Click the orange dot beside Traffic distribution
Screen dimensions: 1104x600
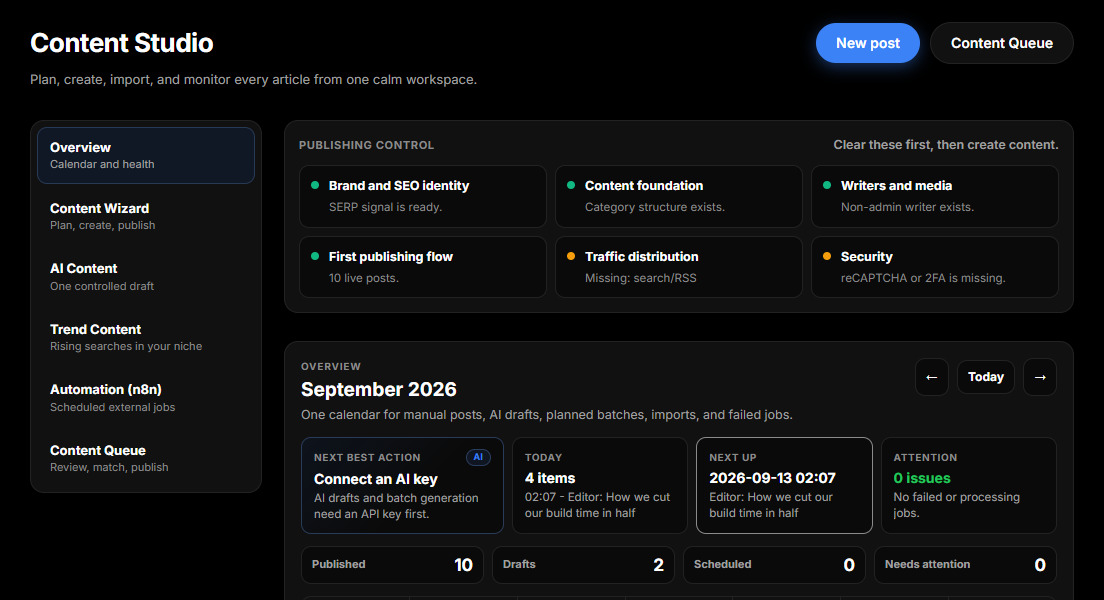click(x=571, y=256)
